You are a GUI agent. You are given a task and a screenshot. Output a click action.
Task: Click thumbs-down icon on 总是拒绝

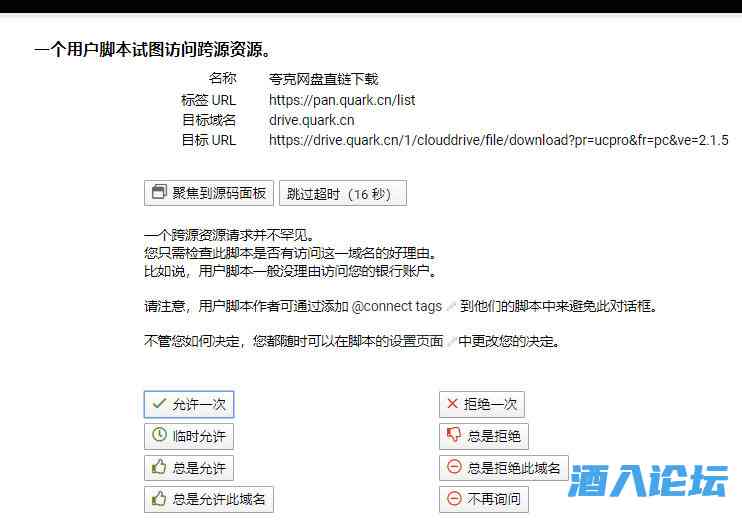coord(454,434)
